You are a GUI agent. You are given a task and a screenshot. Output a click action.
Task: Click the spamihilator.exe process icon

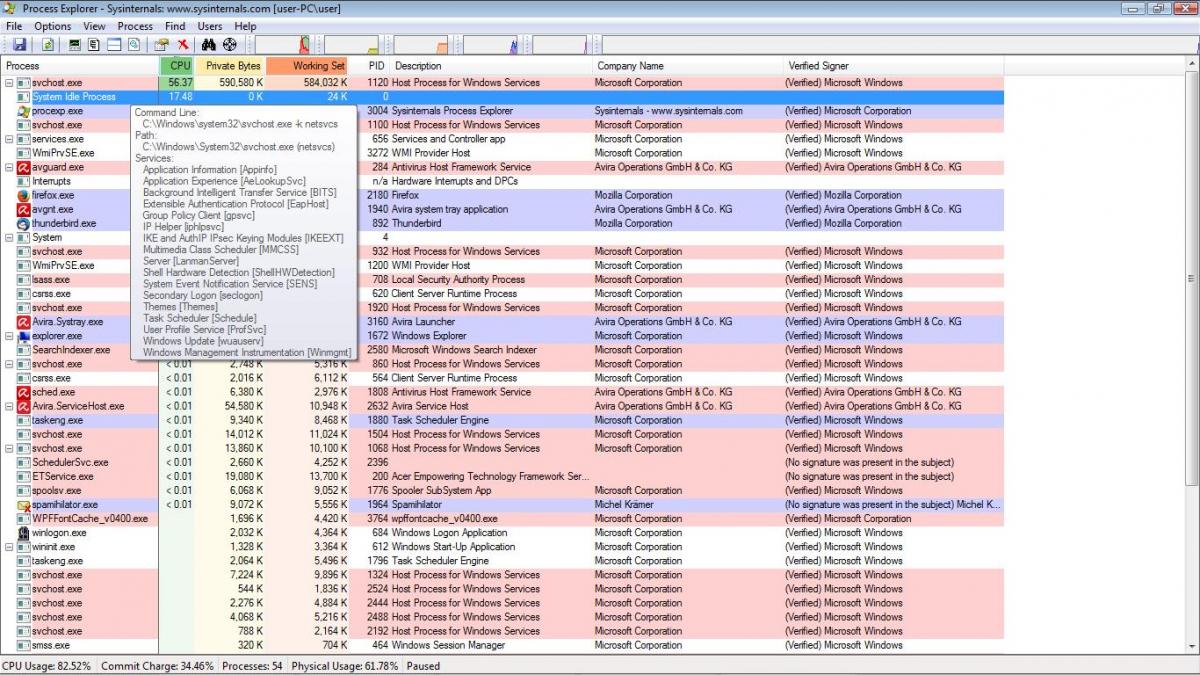pyautogui.click(x=24, y=505)
